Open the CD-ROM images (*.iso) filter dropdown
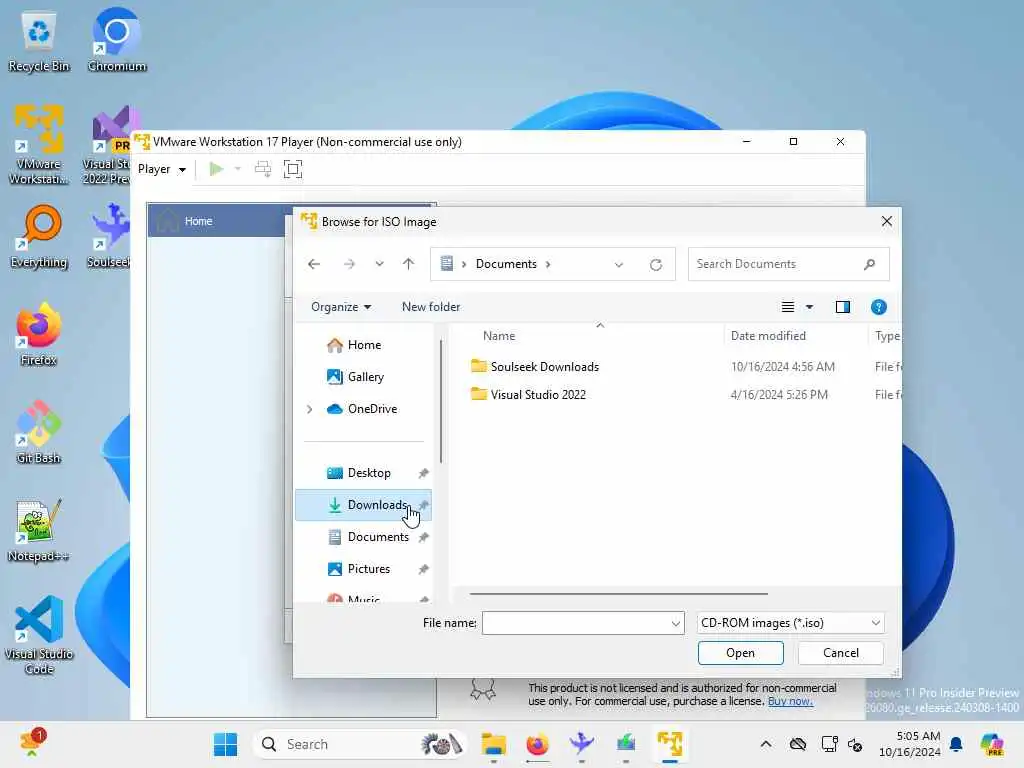This screenshot has height=768, width=1024. tap(790, 623)
